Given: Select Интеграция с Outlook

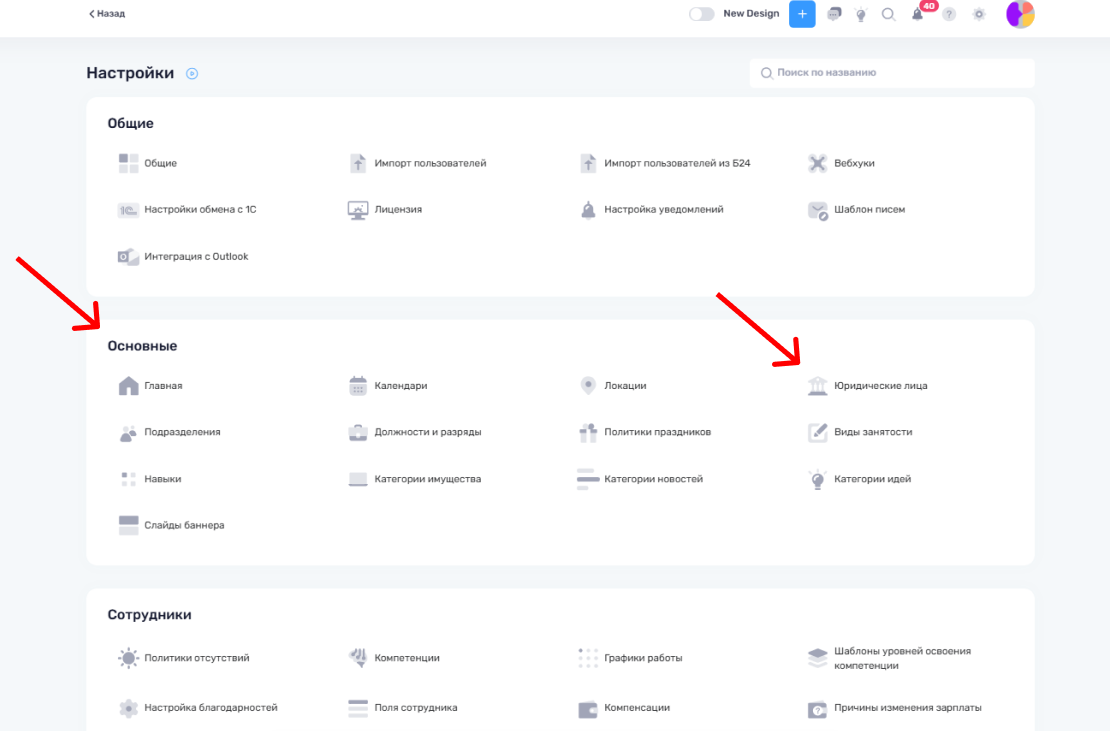Looking at the screenshot, I should (x=195, y=257).
